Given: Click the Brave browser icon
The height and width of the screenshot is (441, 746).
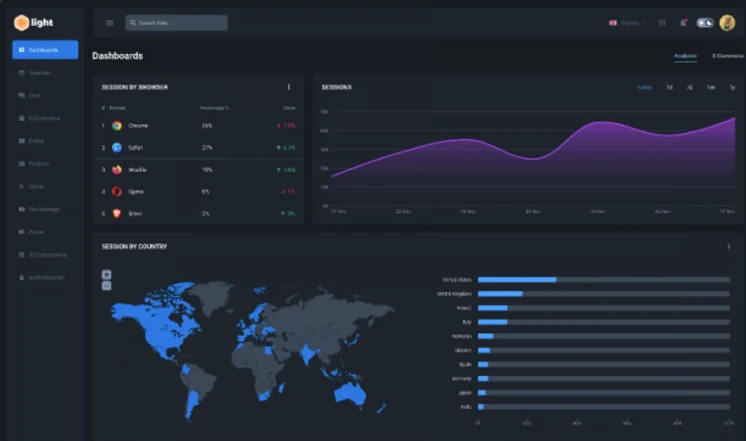Looking at the screenshot, I should (117, 214).
